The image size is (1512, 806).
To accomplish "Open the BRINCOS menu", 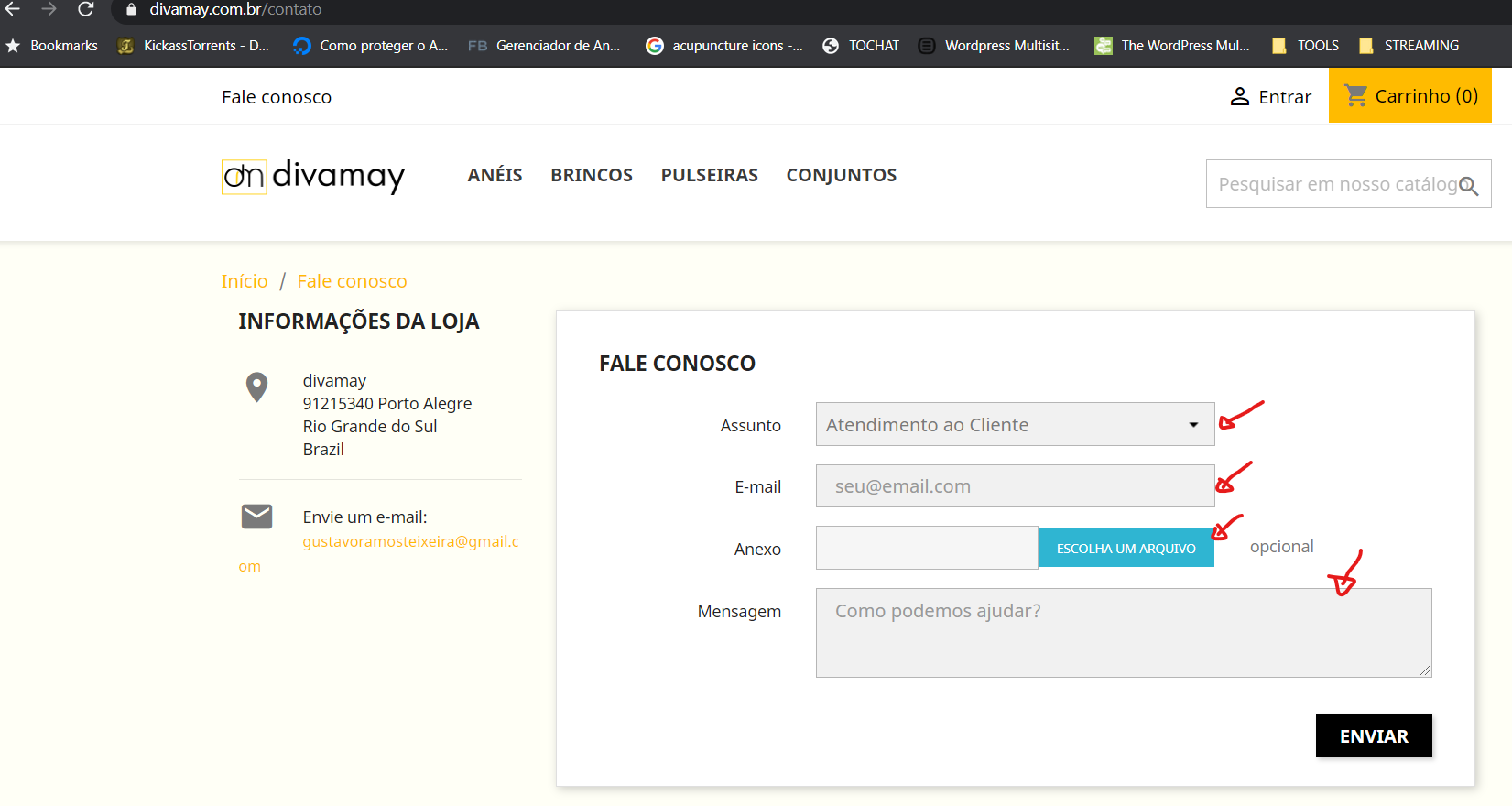I will (x=592, y=175).
